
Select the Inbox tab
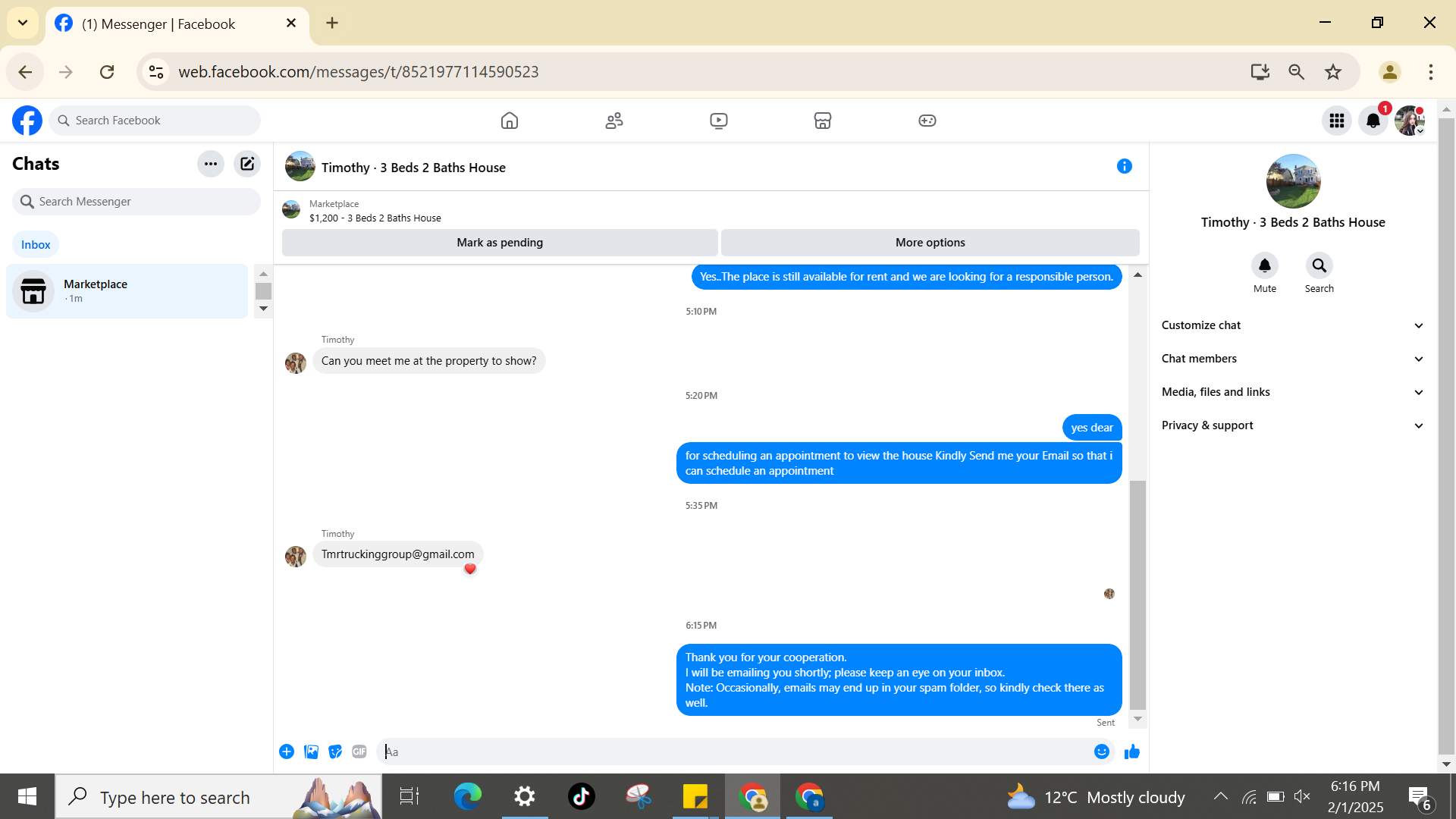tap(36, 245)
